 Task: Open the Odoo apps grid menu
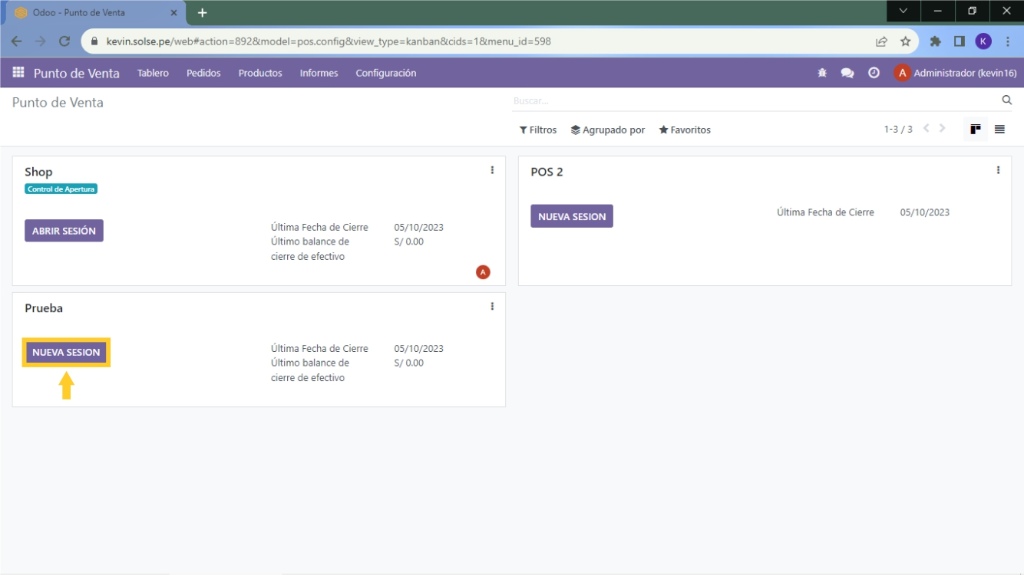tap(18, 73)
